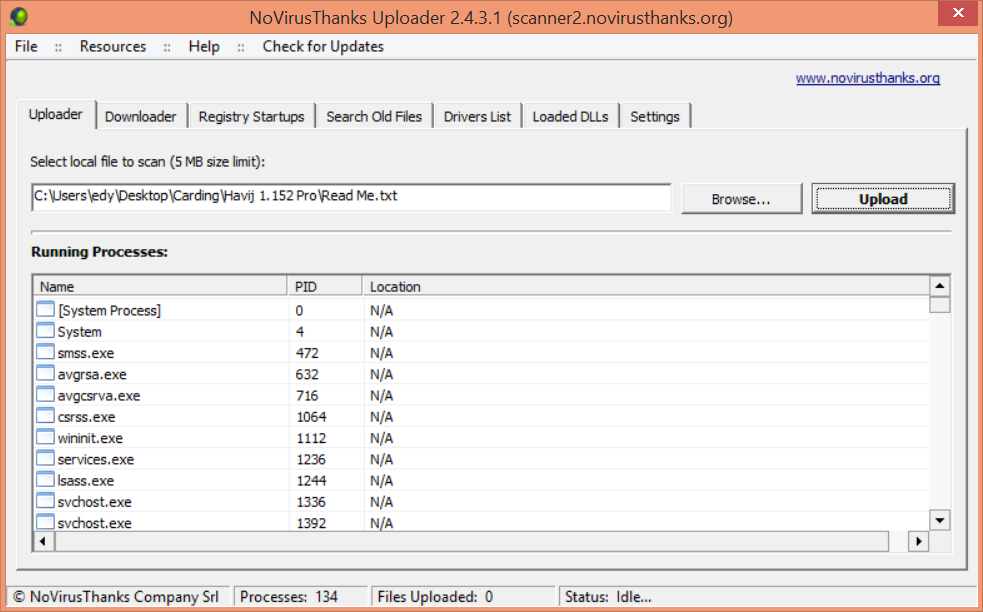Viewport: 983px width, 612px height.
Task: Click the N/A location of smss.exe
Action: coord(381,353)
